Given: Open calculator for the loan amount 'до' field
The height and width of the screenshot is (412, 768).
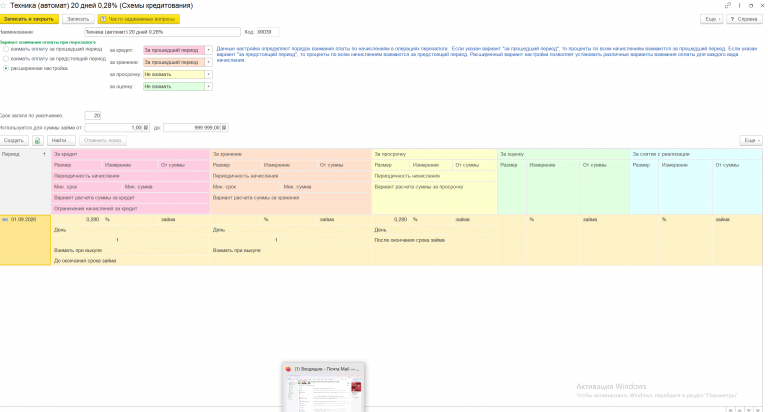Looking at the screenshot, I should tap(224, 128).
